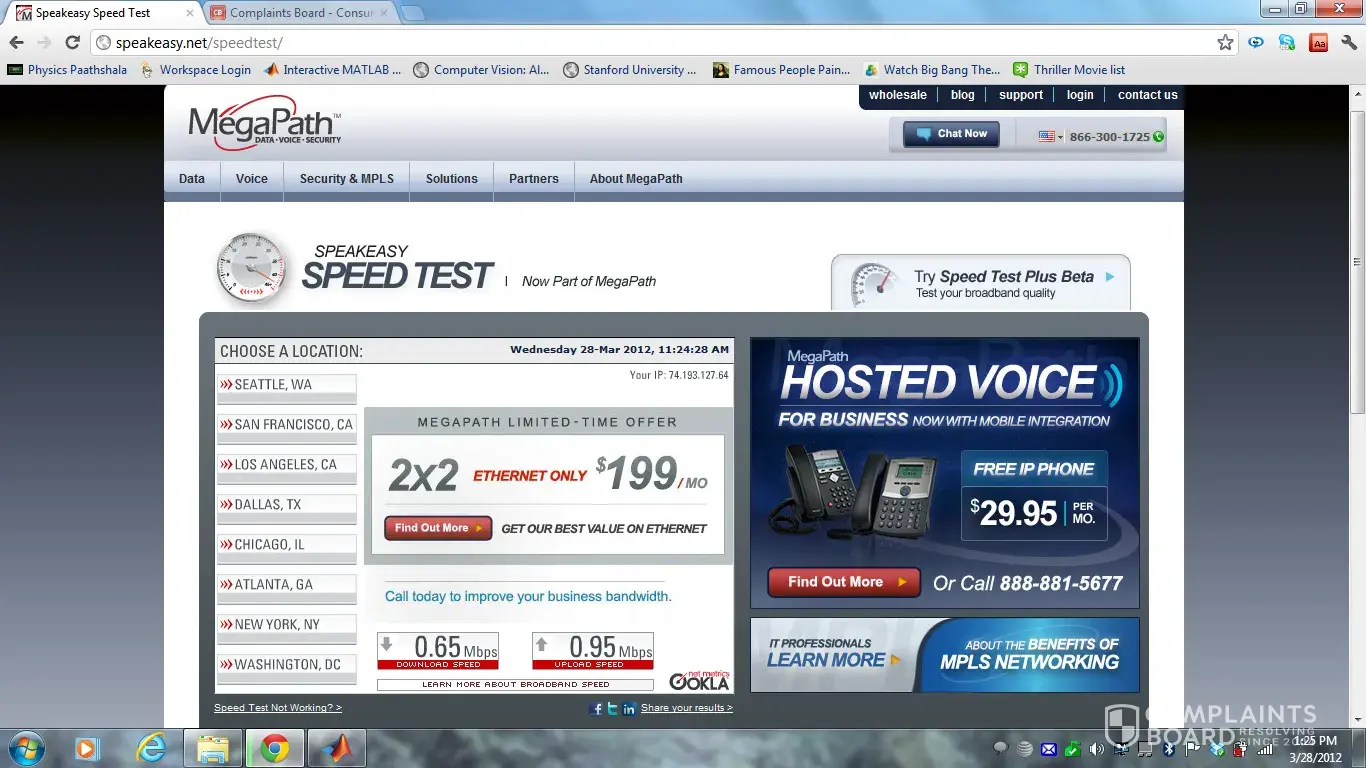Screen dimensions: 1366x768
Task: Close the Speakeasy Speed Test tab
Action: click(190, 13)
